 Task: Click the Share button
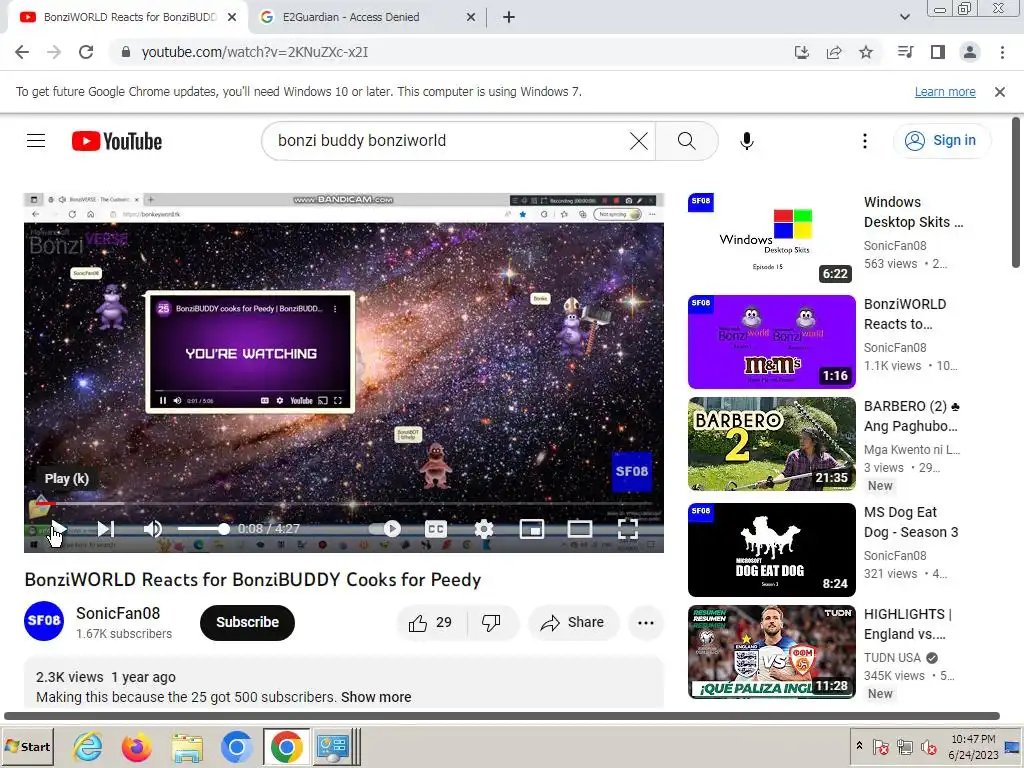click(573, 623)
